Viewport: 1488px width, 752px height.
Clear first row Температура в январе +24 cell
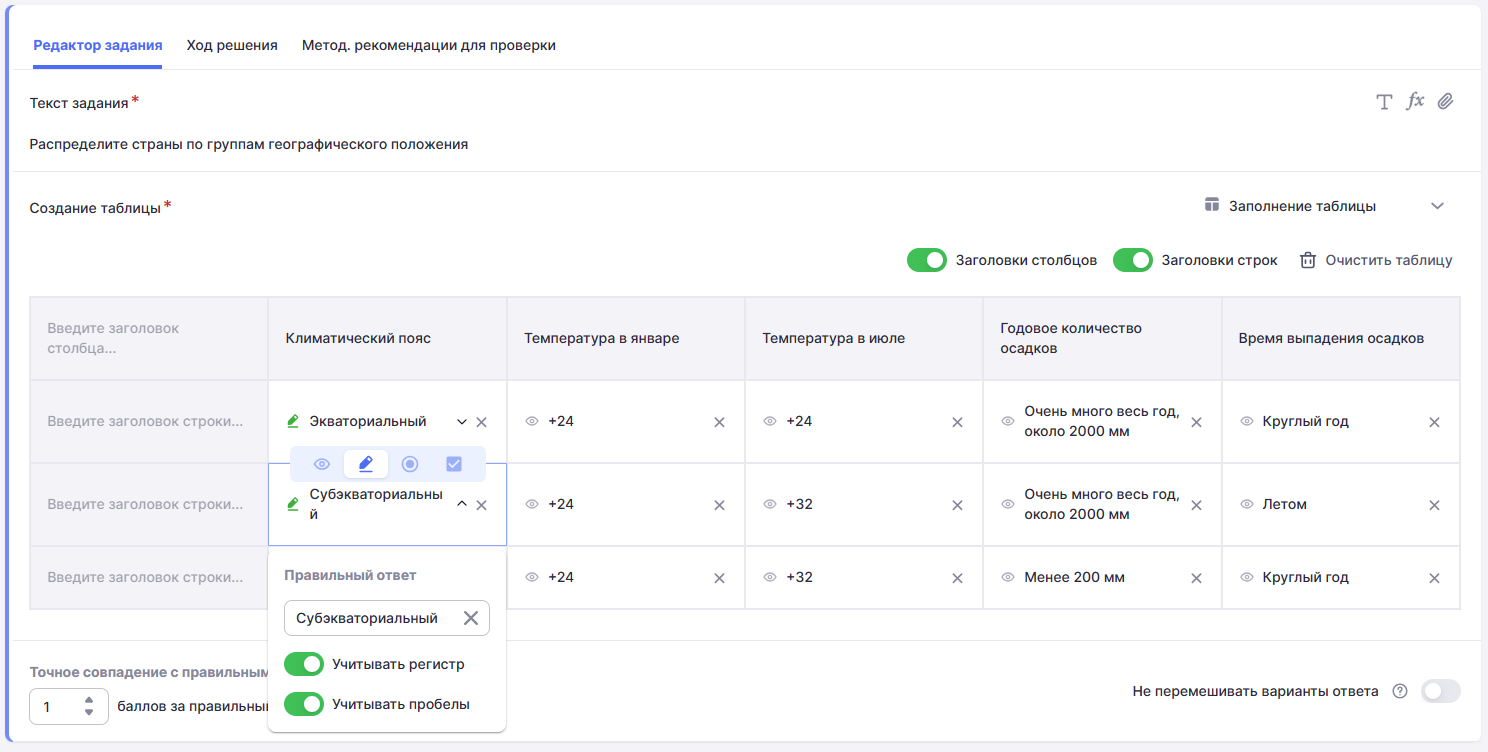(719, 422)
